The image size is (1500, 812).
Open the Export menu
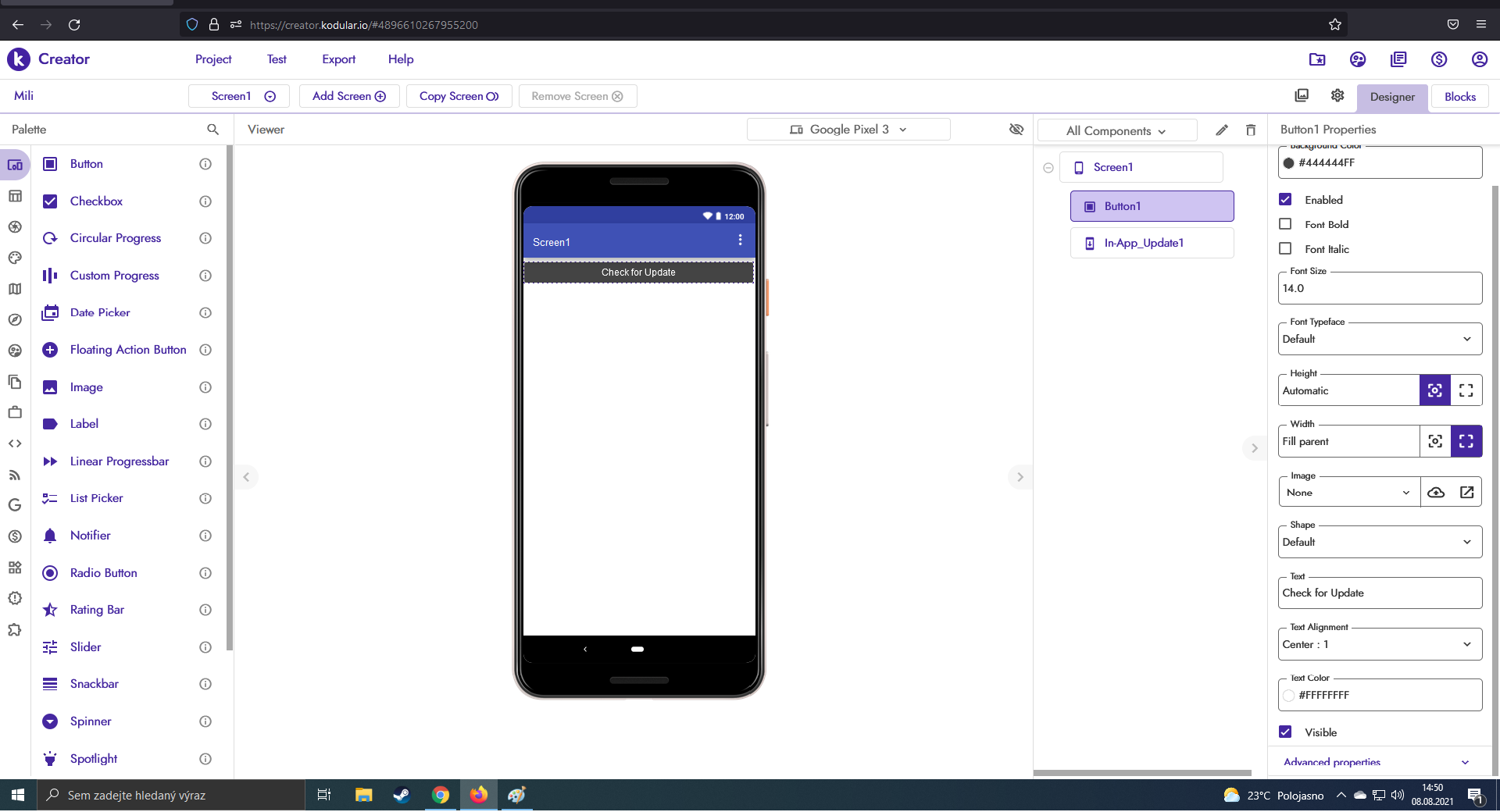click(x=338, y=59)
